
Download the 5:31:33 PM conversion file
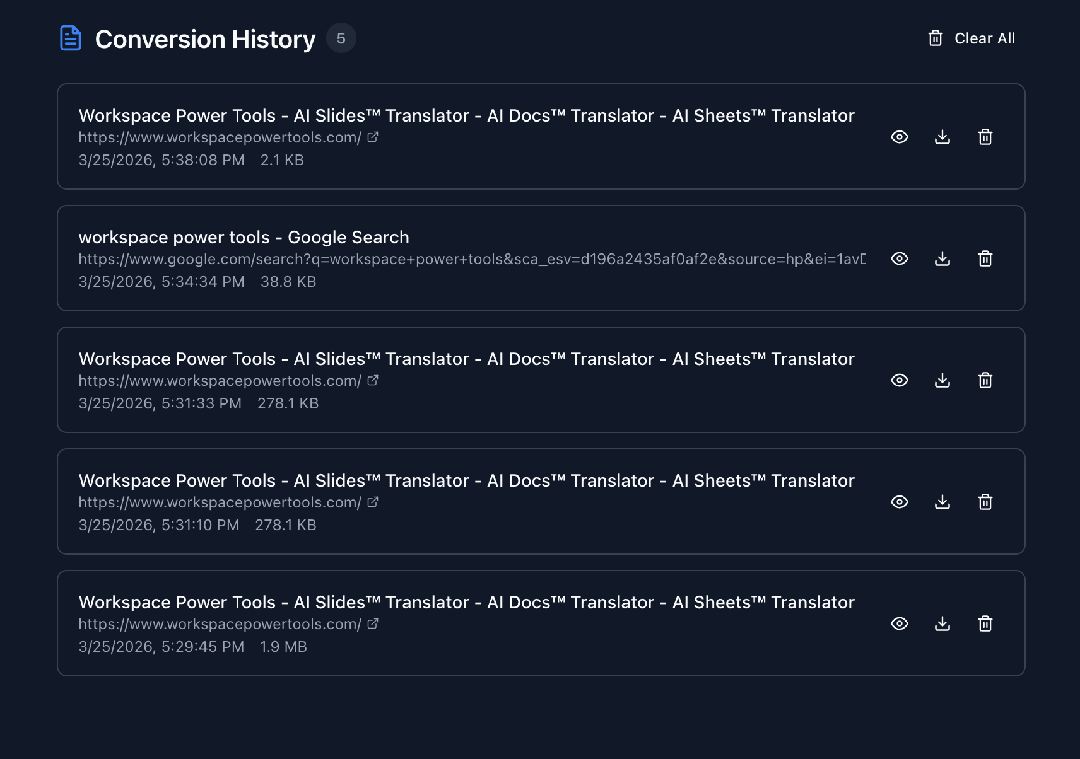(942, 380)
